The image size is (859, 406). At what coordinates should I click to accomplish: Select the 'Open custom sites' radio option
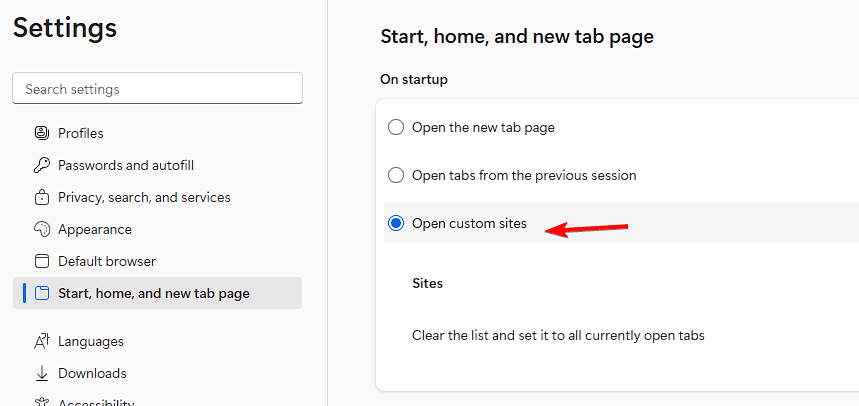click(396, 223)
